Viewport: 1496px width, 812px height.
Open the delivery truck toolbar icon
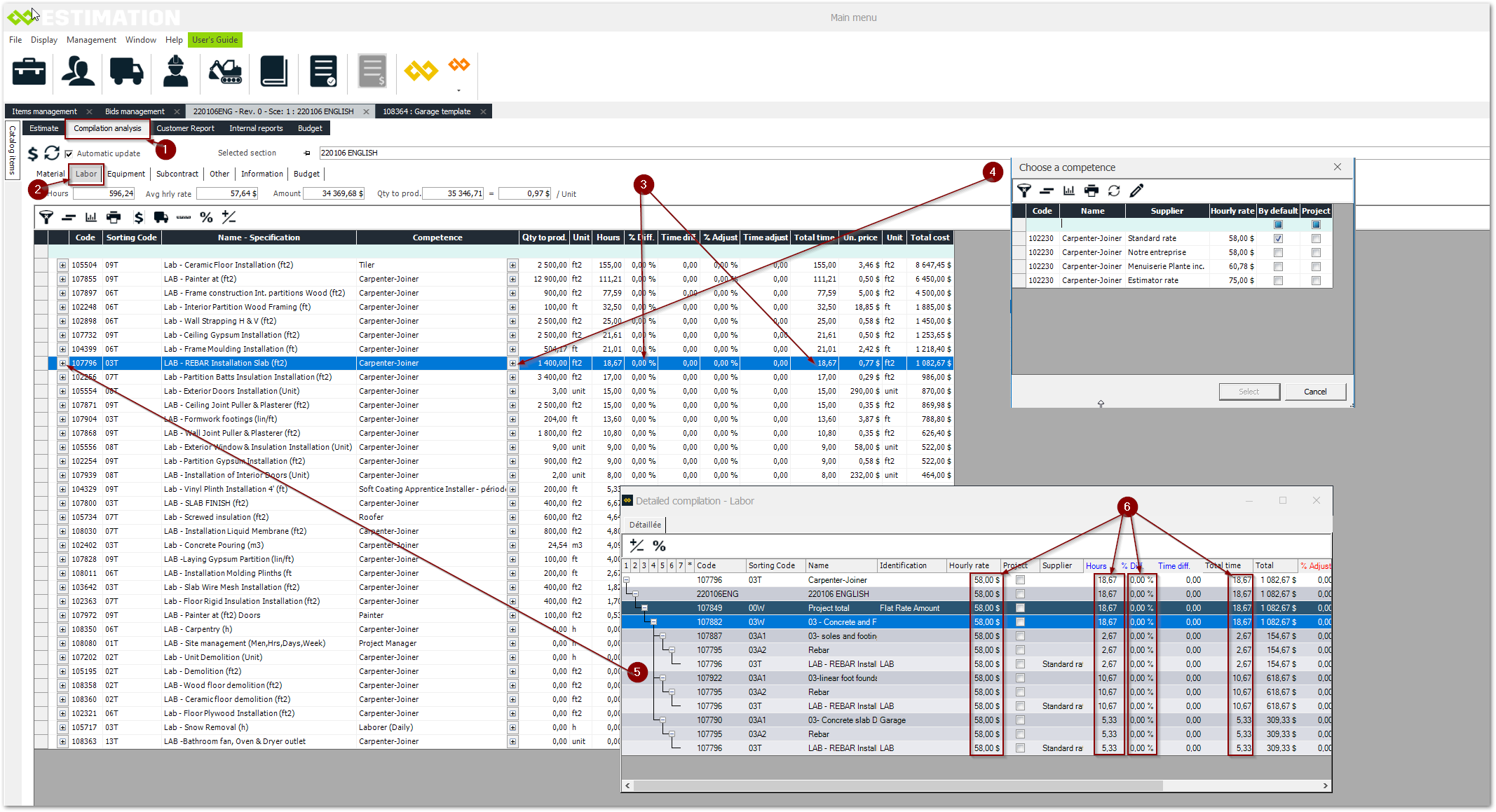coord(127,71)
